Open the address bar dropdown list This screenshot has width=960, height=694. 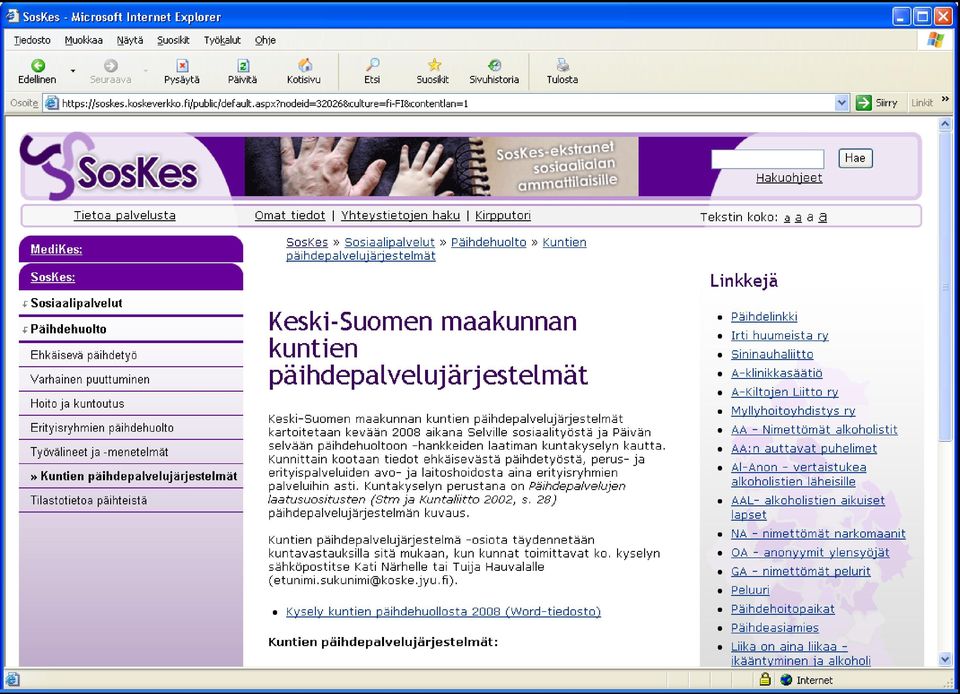842,103
